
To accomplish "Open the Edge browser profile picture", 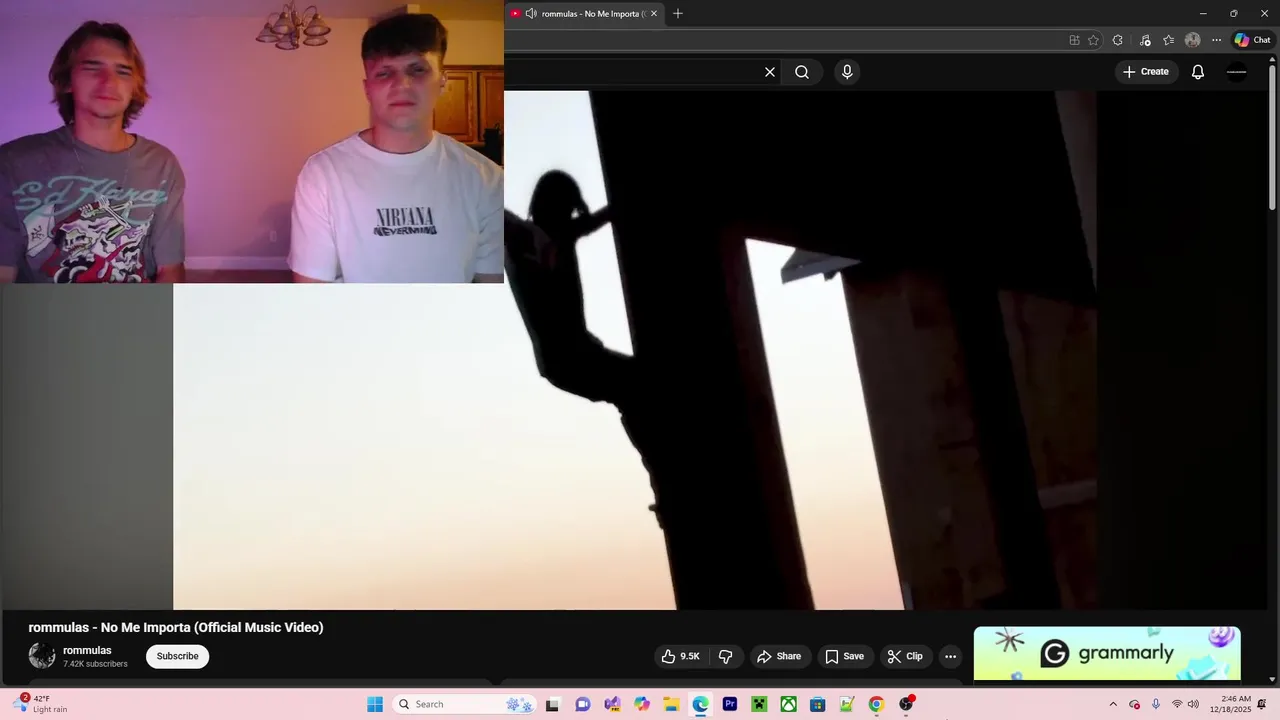I will (1192, 40).
